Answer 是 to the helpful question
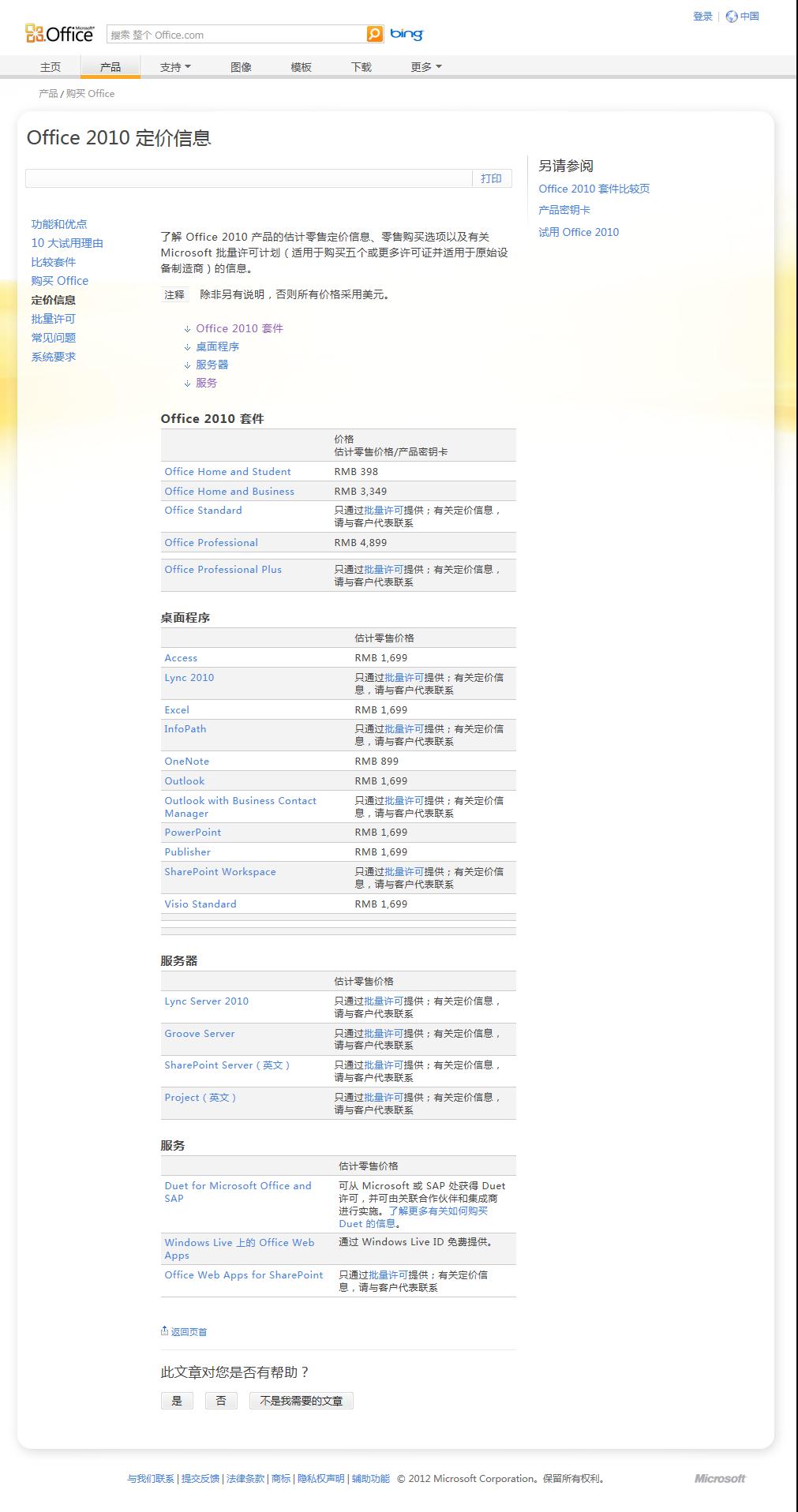The width and height of the screenshot is (798, 1512). 177,1401
